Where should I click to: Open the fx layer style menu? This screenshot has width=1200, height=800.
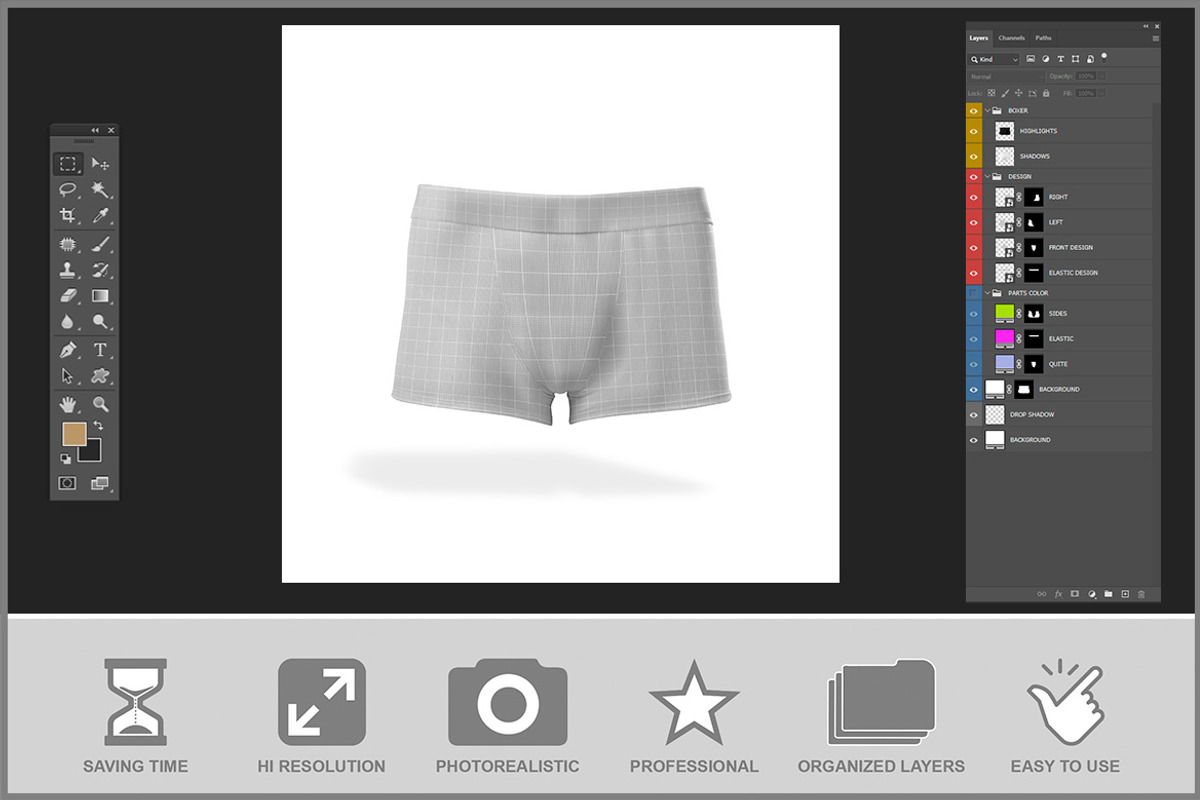tap(1058, 594)
